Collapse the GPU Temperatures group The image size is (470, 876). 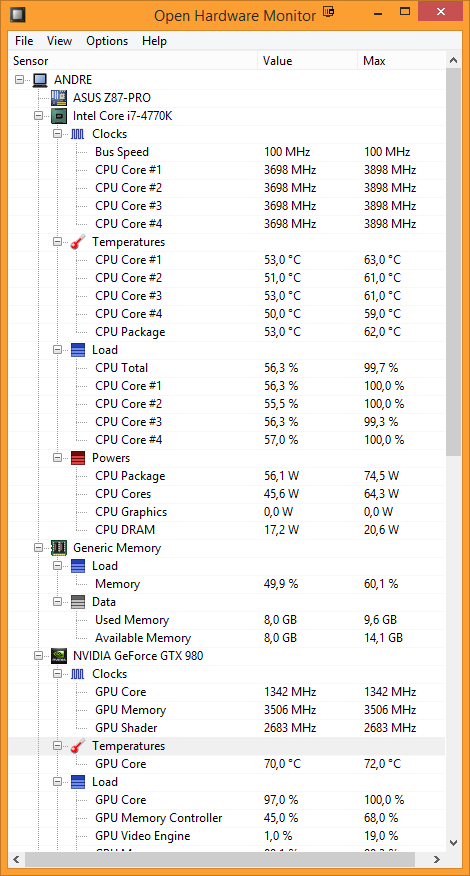58,746
